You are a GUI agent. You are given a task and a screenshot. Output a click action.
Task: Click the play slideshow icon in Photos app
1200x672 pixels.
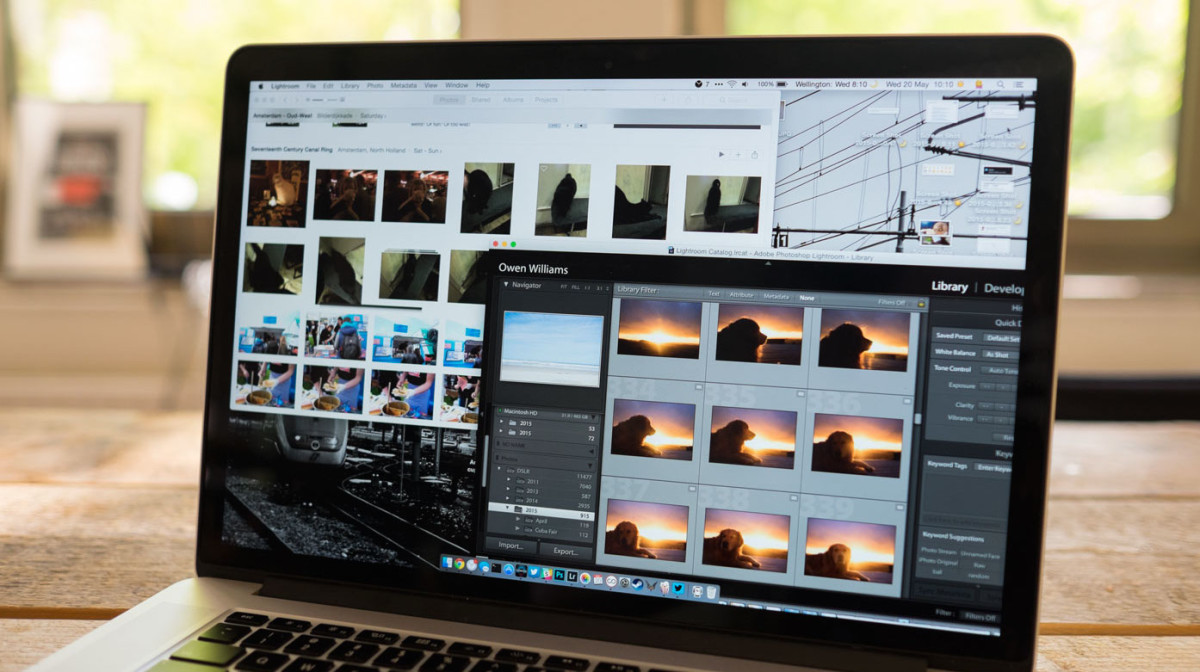(722, 154)
